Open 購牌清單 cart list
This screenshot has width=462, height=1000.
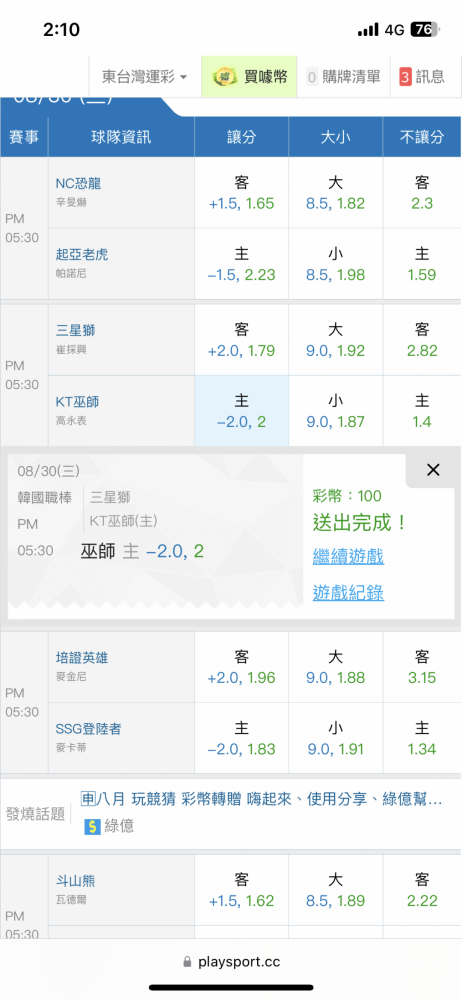pyautogui.click(x=343, y=77)
